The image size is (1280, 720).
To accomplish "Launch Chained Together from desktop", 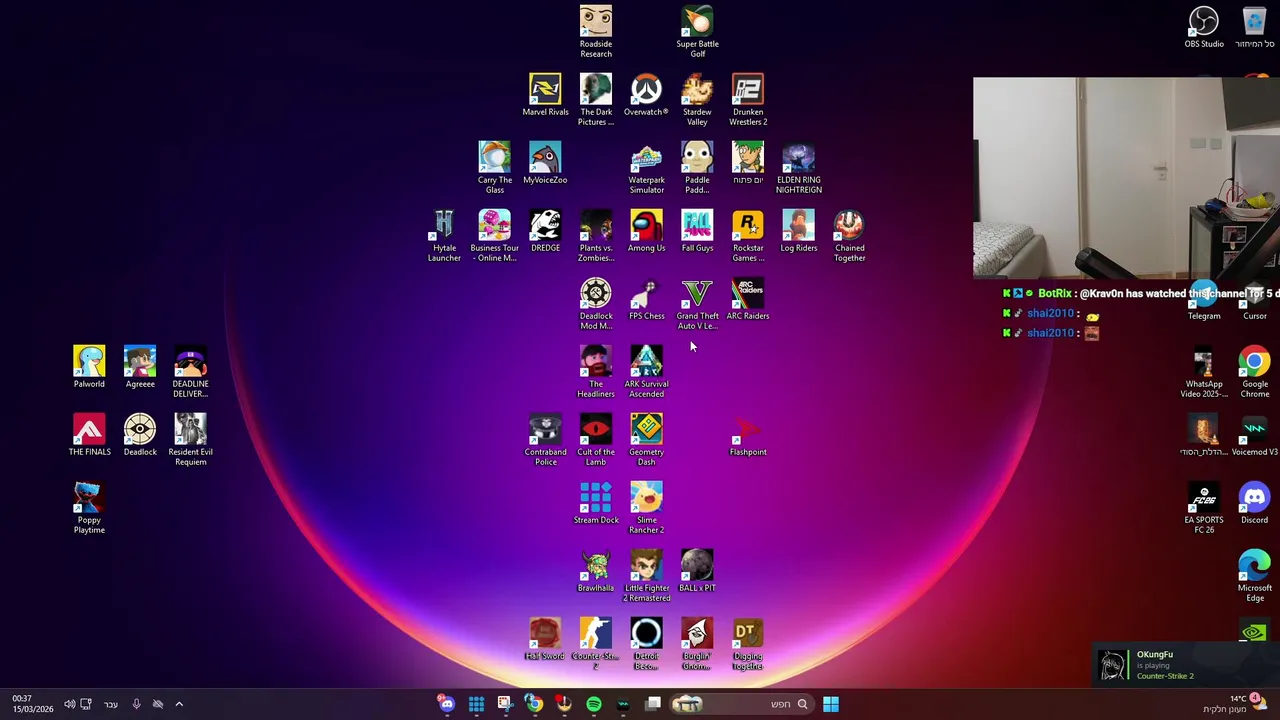I will click(849, 236).
